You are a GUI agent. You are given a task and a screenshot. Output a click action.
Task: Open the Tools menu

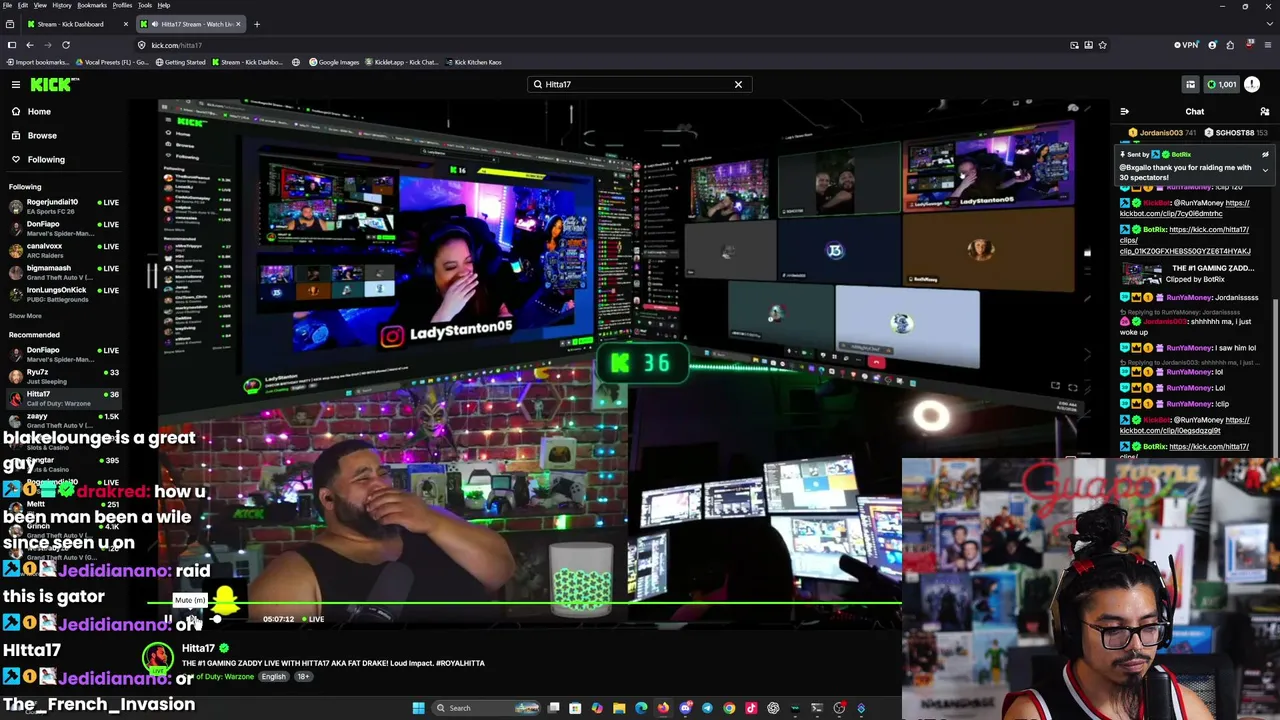click(x=144, y=5)
